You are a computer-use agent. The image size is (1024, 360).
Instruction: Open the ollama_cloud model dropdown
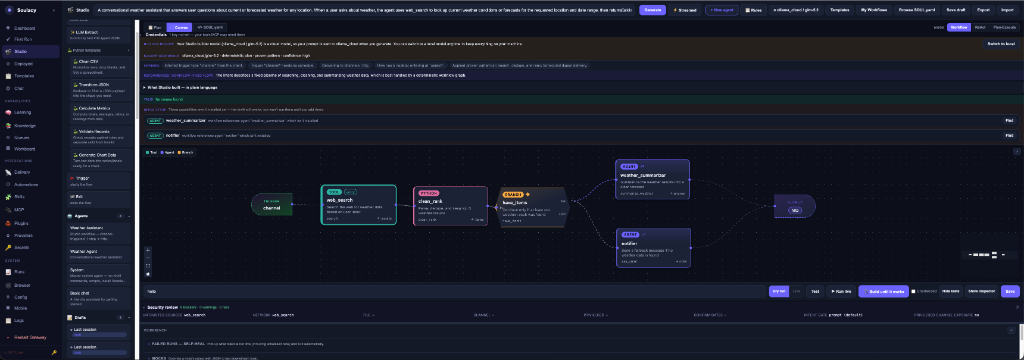pos(795,10)
